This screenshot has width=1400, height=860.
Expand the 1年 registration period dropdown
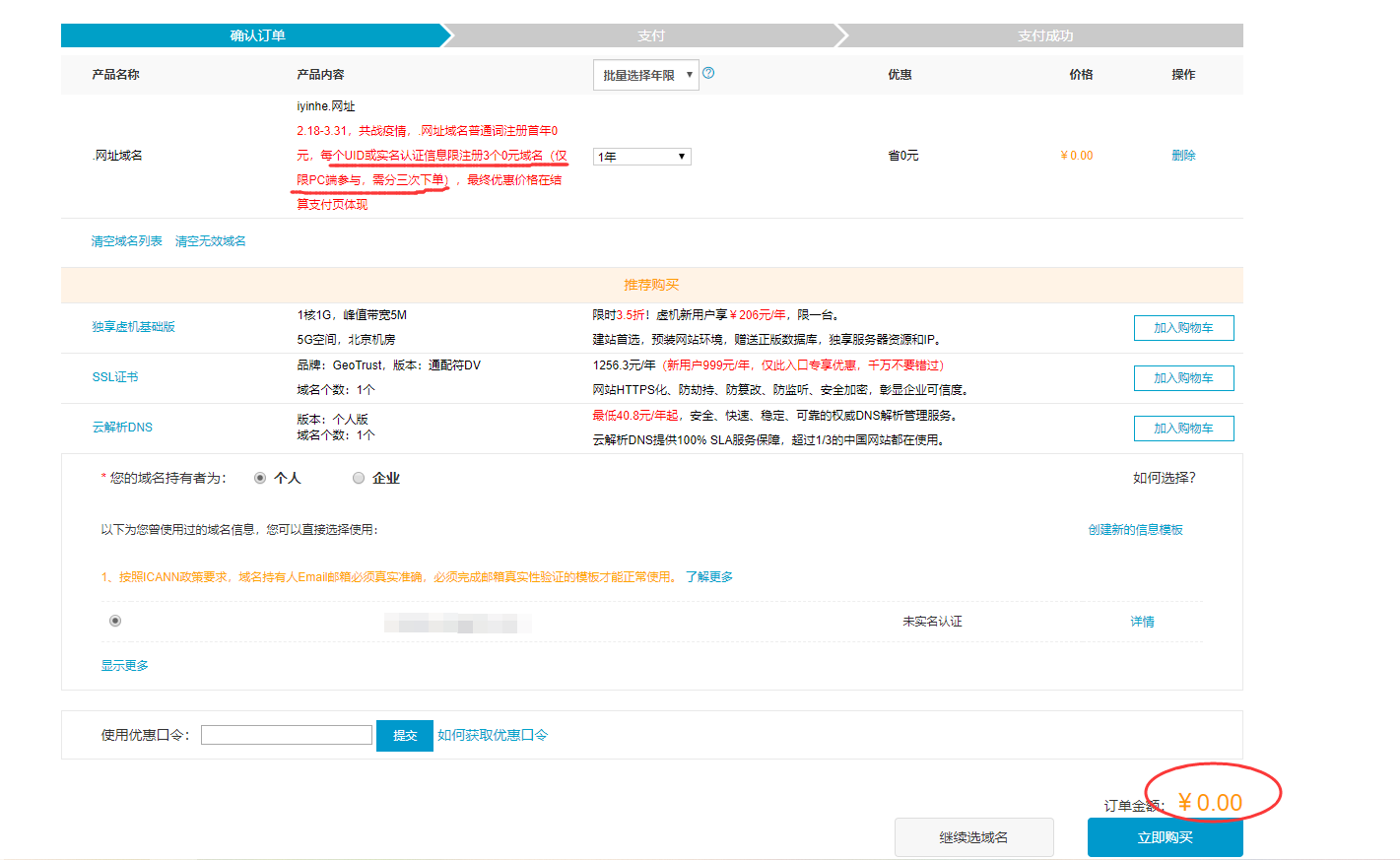641,157
